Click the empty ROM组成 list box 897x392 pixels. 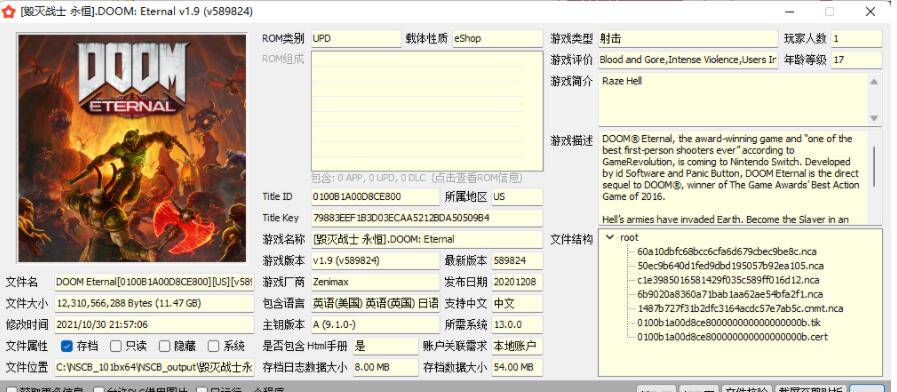427,112
